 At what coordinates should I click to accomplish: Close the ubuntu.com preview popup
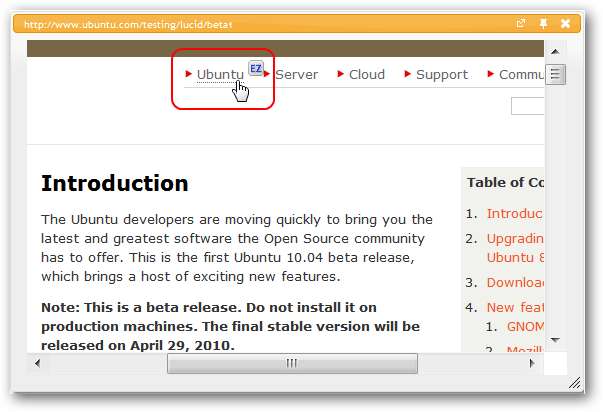pos(565,24)
